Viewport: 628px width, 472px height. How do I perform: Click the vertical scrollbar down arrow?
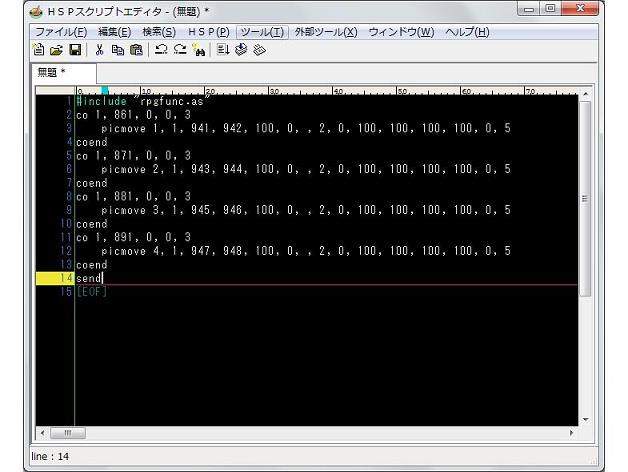[x=586, y=420]
